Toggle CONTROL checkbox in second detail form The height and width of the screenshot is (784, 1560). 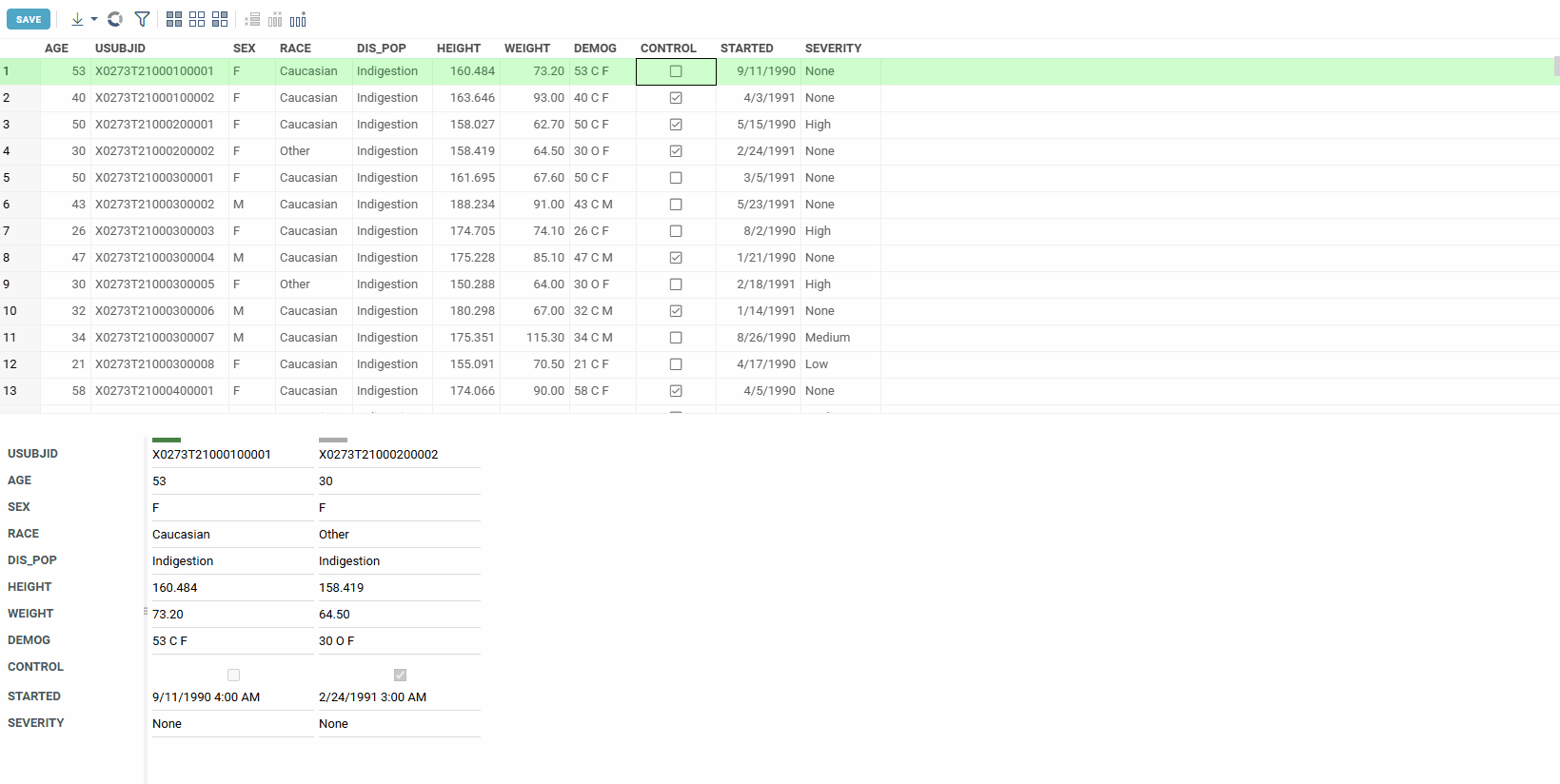click(400, 675)
